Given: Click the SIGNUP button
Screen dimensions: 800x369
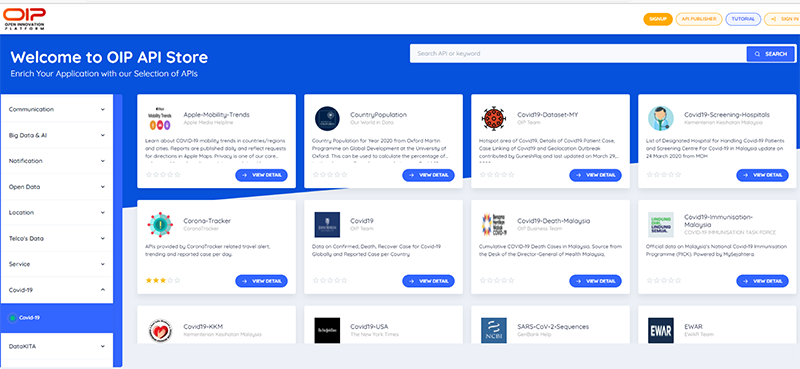Looking at the screenshot, I should [658, 19].
